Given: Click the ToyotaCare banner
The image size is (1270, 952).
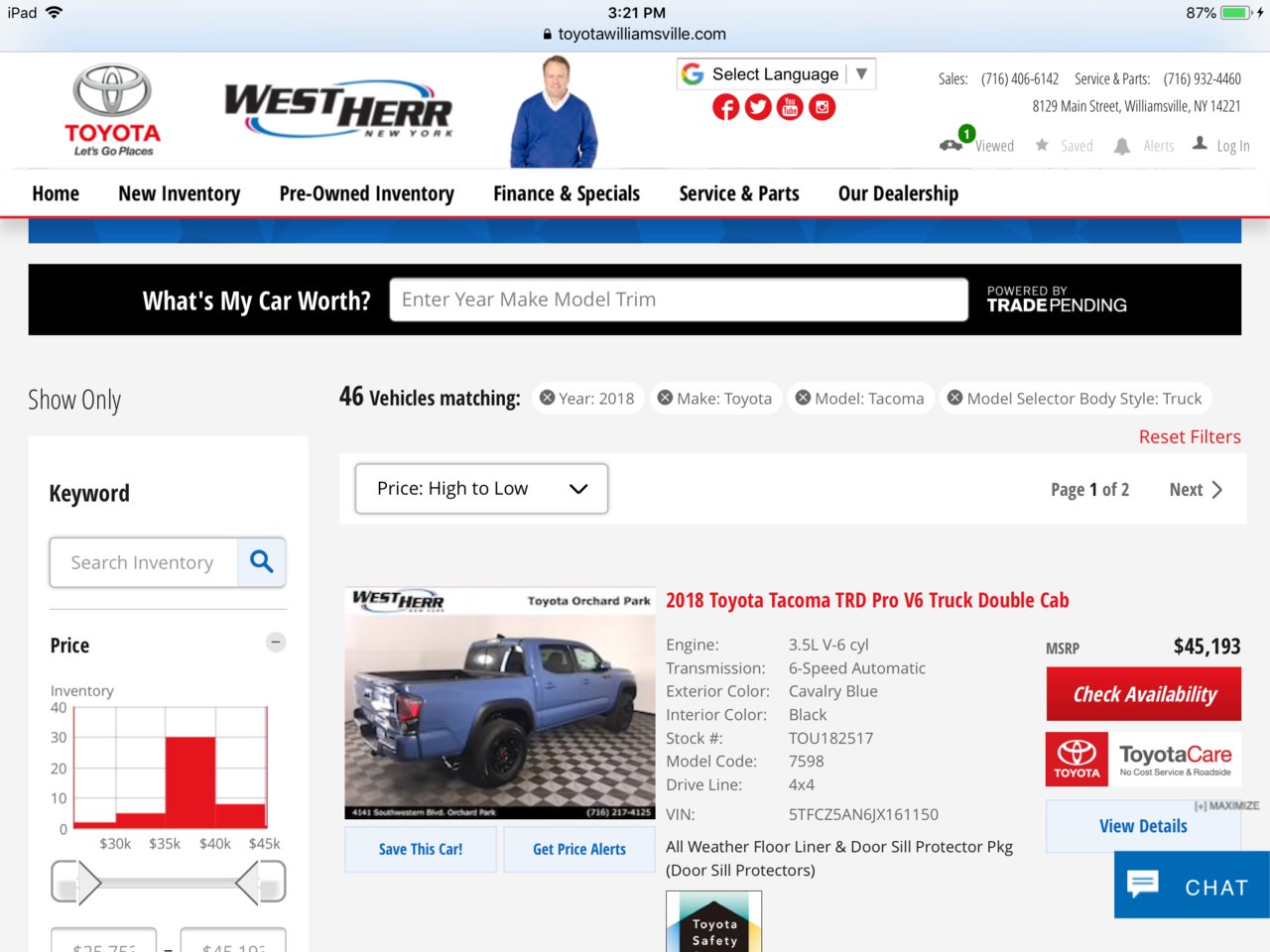Looking at the screenshot, I should [1143, 760].
